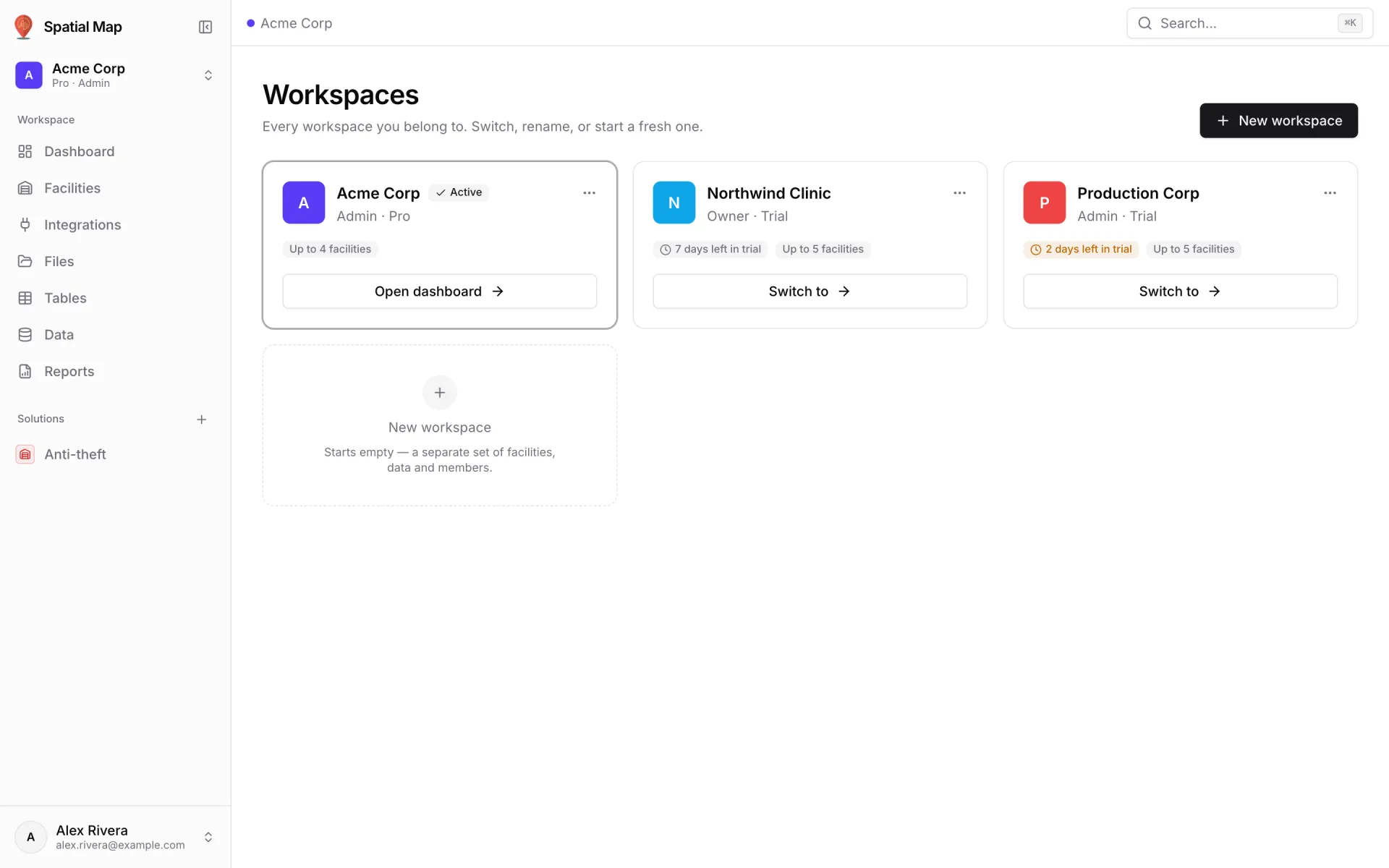
Task: Click the Alex Rivera avatar circle
Action: coord(31,837)
